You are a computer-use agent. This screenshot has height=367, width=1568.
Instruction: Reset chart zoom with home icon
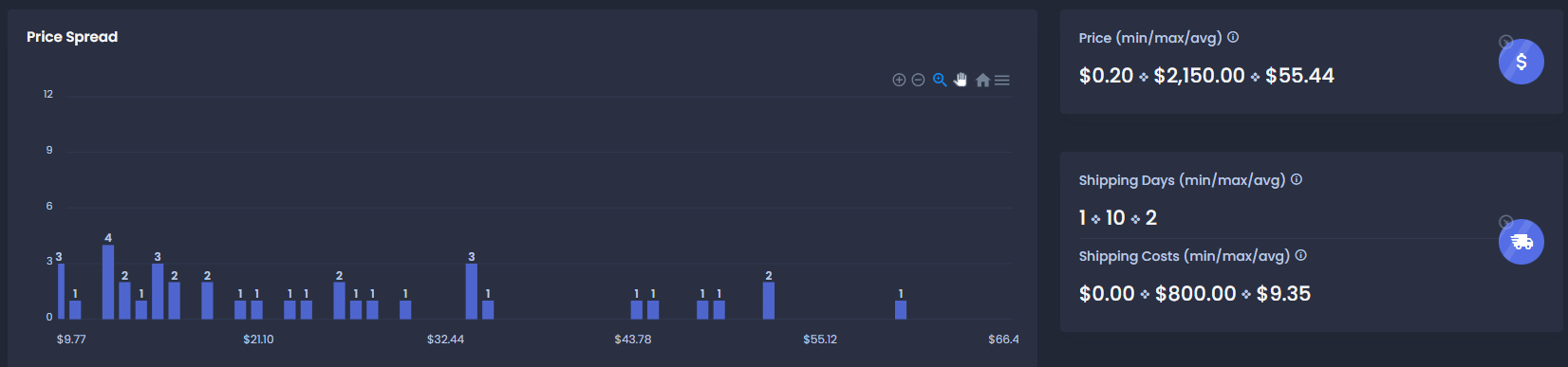pos(982,80)
